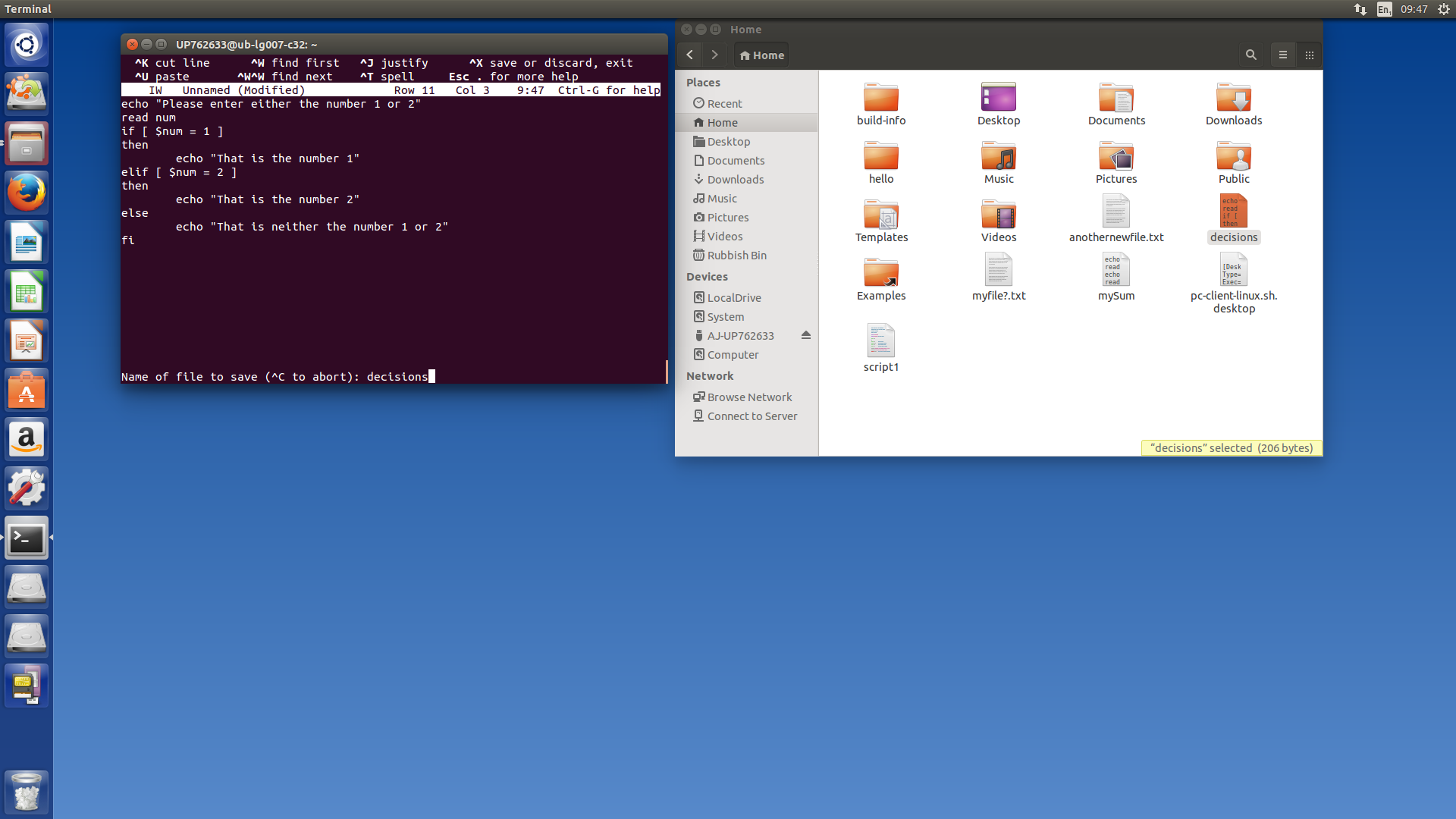Open search in the Files toolbar

(x=1251, y=55)
